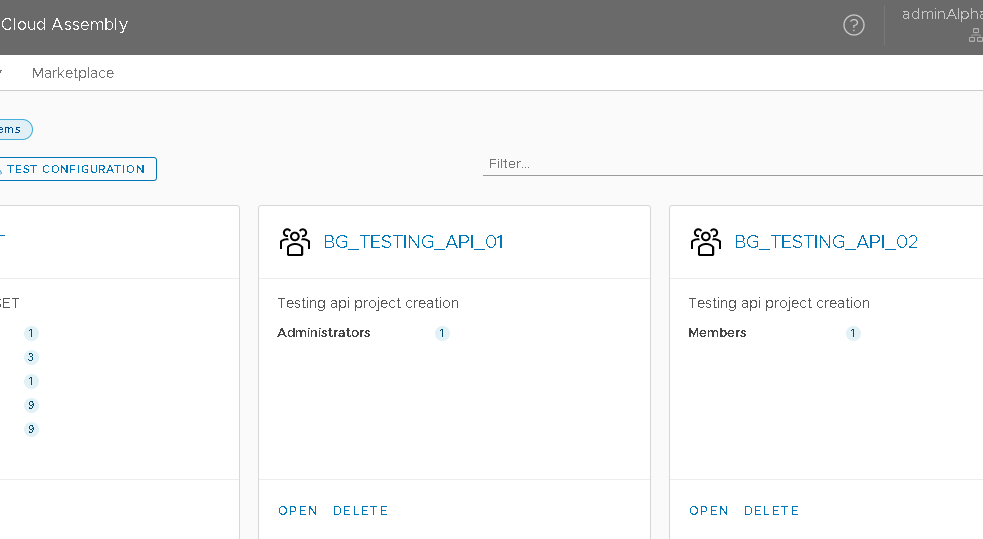Click the Administrators count badge
This screenshot has height=539, width=983.
(x=442, y=333)
